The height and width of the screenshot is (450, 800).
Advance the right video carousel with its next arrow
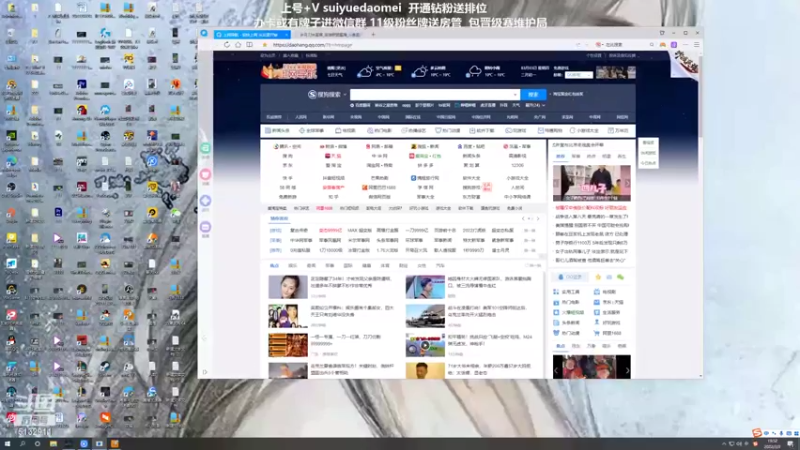pyautogui.click(x=627, y=183)
